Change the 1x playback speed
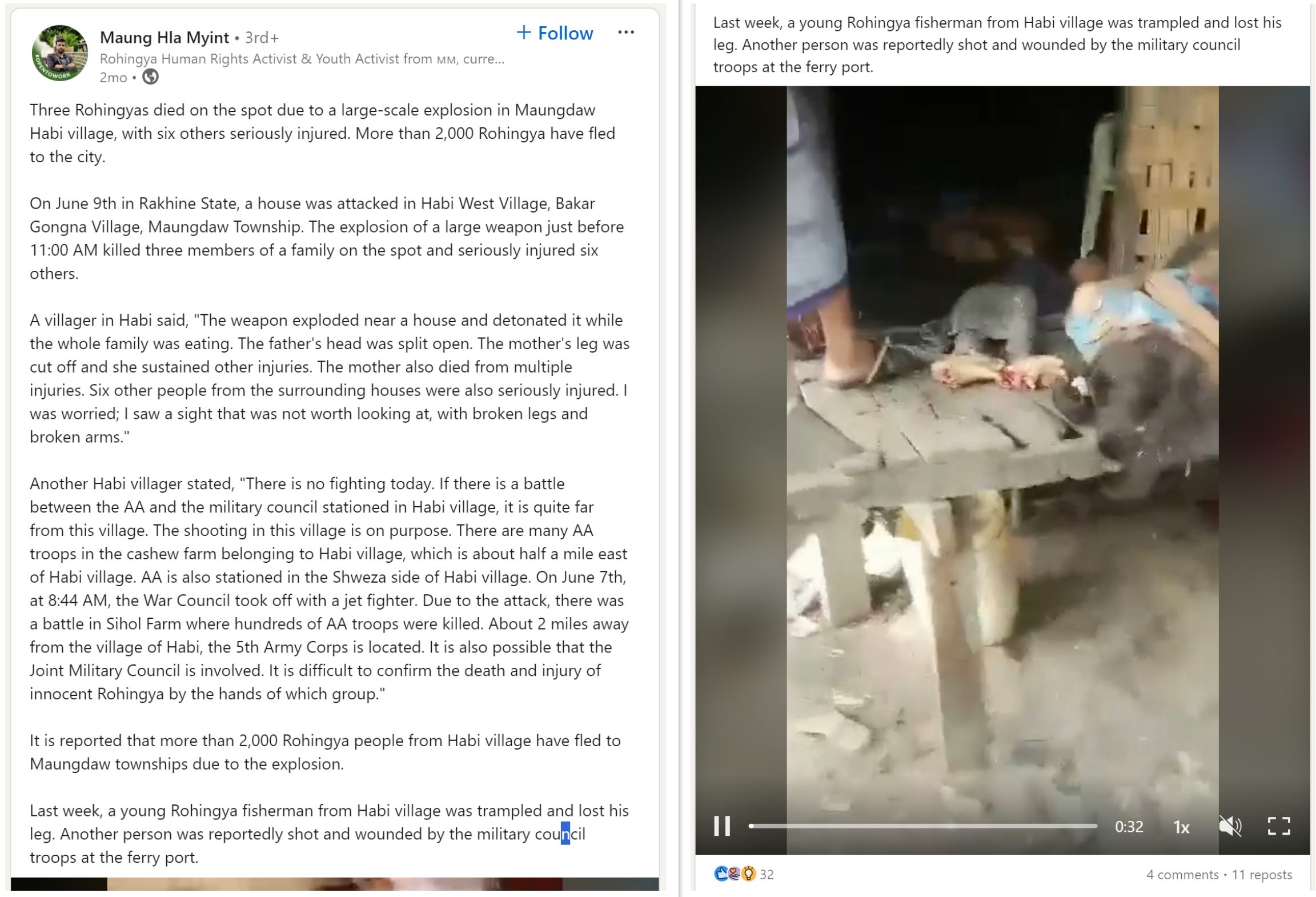The image size is (1316, 897). pyautogui.click(x=1181, y=827)
